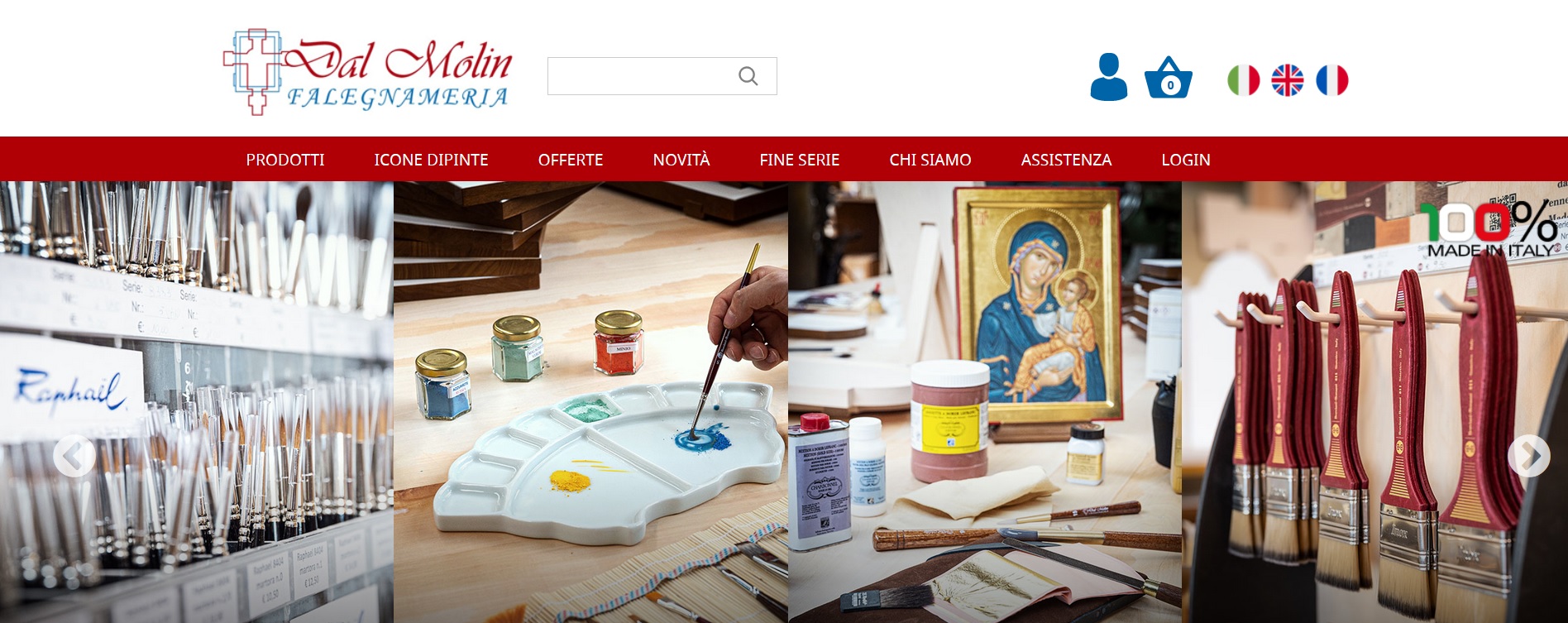
Task: Switch language with the Italian flag
Action: (x=1244, y=80)
